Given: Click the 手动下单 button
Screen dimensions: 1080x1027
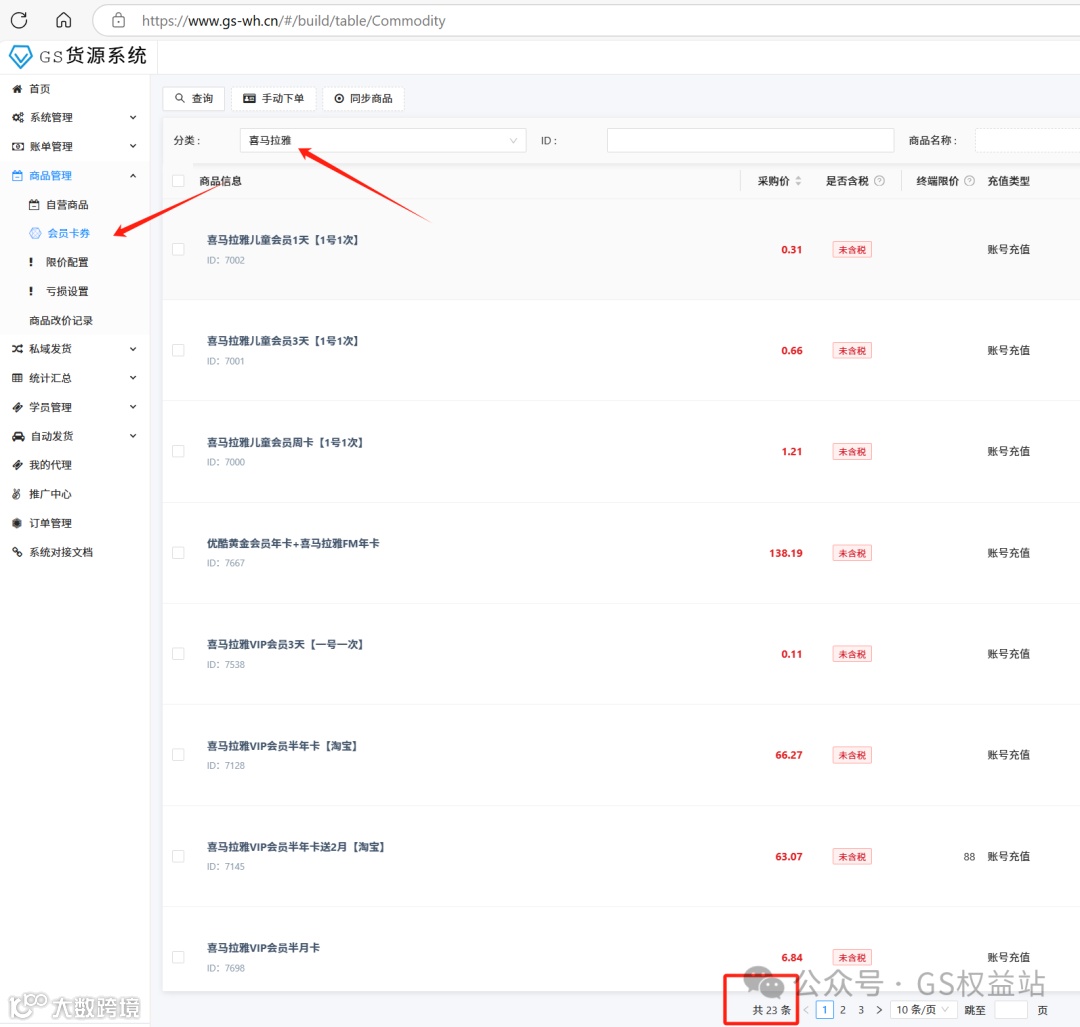Looking at the screenshot, I should pos(273,98).
